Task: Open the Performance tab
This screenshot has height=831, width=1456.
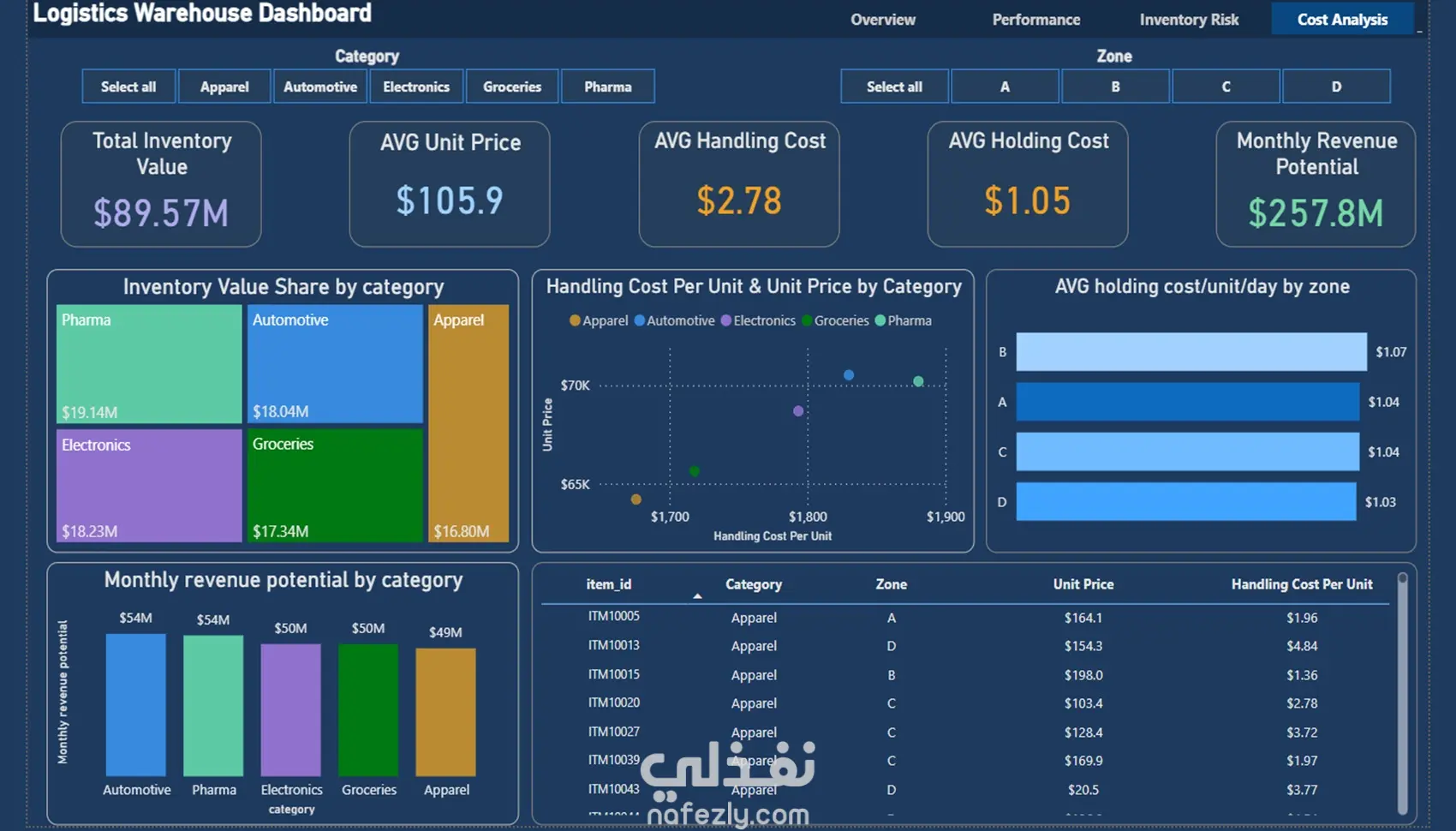Action: (x=1036, y=19)
